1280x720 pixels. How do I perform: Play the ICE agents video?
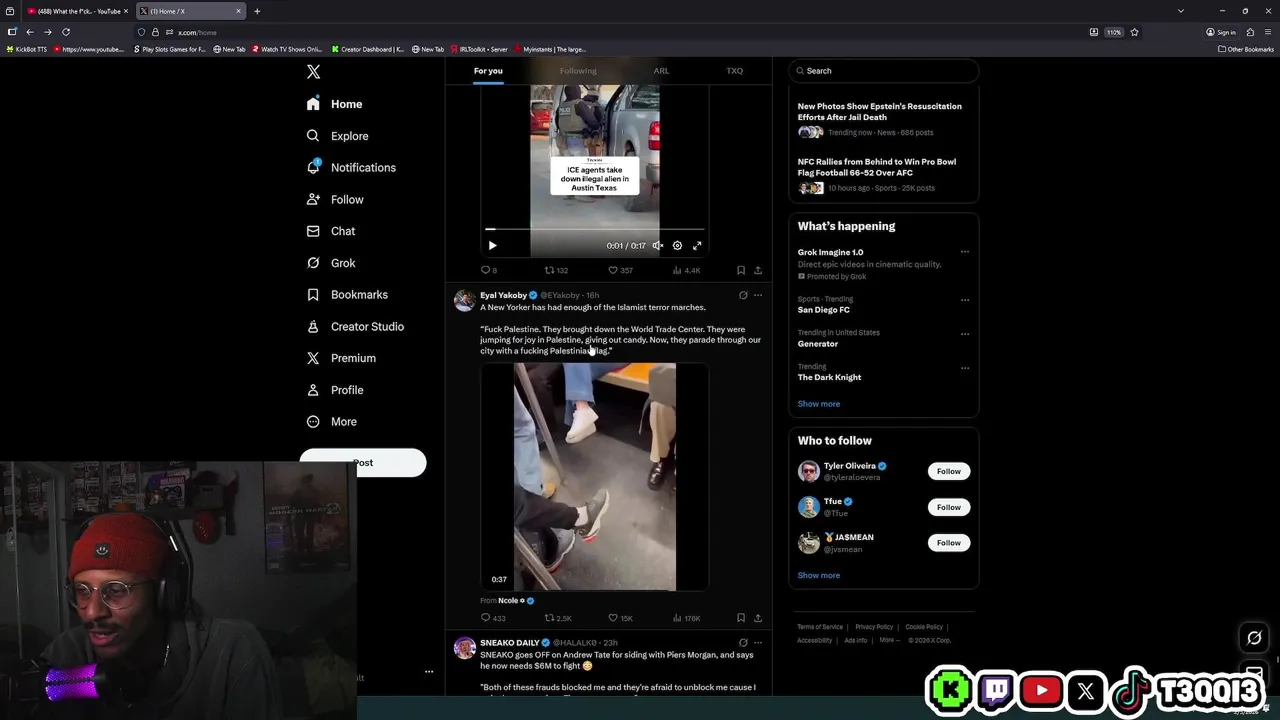(x=492, y=245)
